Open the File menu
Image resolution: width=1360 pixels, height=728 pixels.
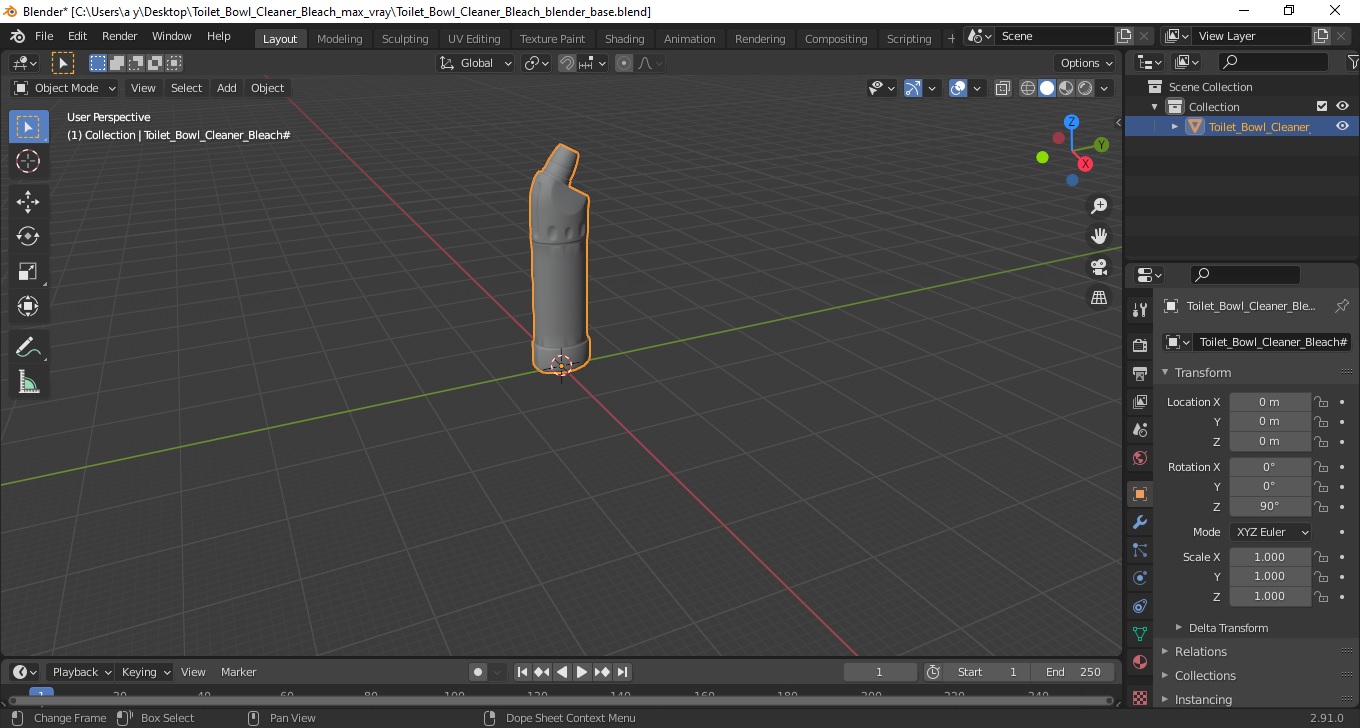(44, 36)
